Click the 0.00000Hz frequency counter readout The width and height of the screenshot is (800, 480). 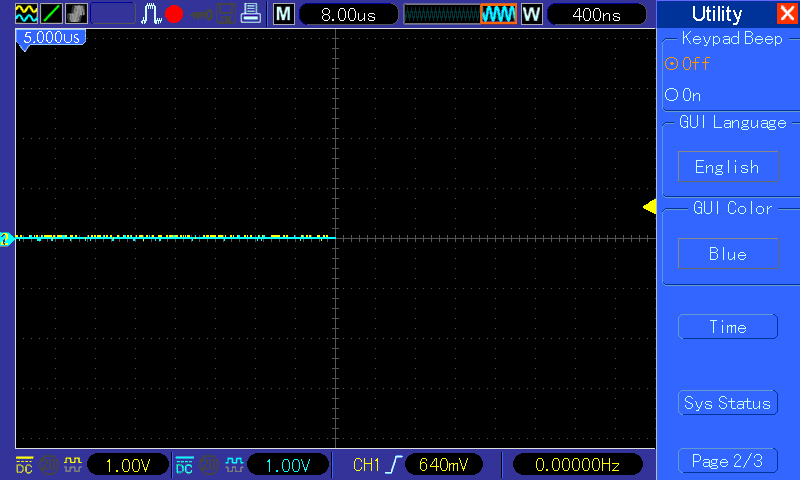coord(577,465)
